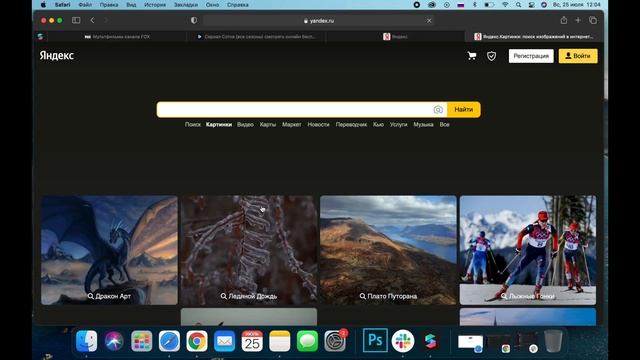The image size is (640, 360).
Task: Open Messages from the dock
Action: click(x=307, y=341)
